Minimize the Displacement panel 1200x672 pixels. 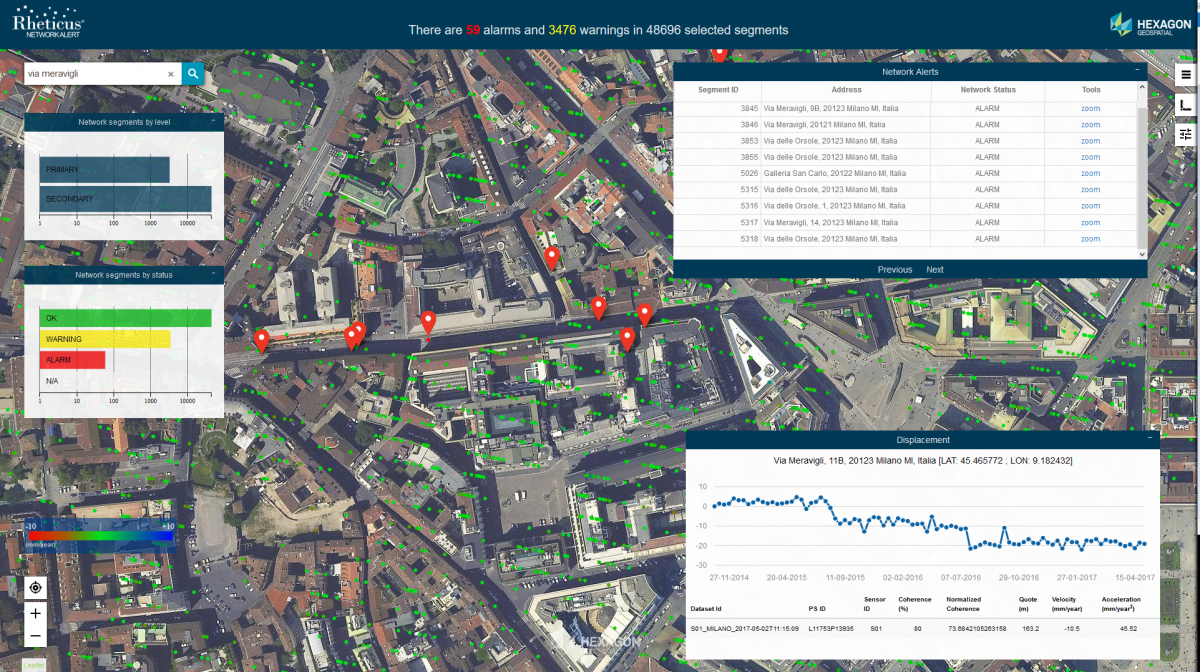1149,439
